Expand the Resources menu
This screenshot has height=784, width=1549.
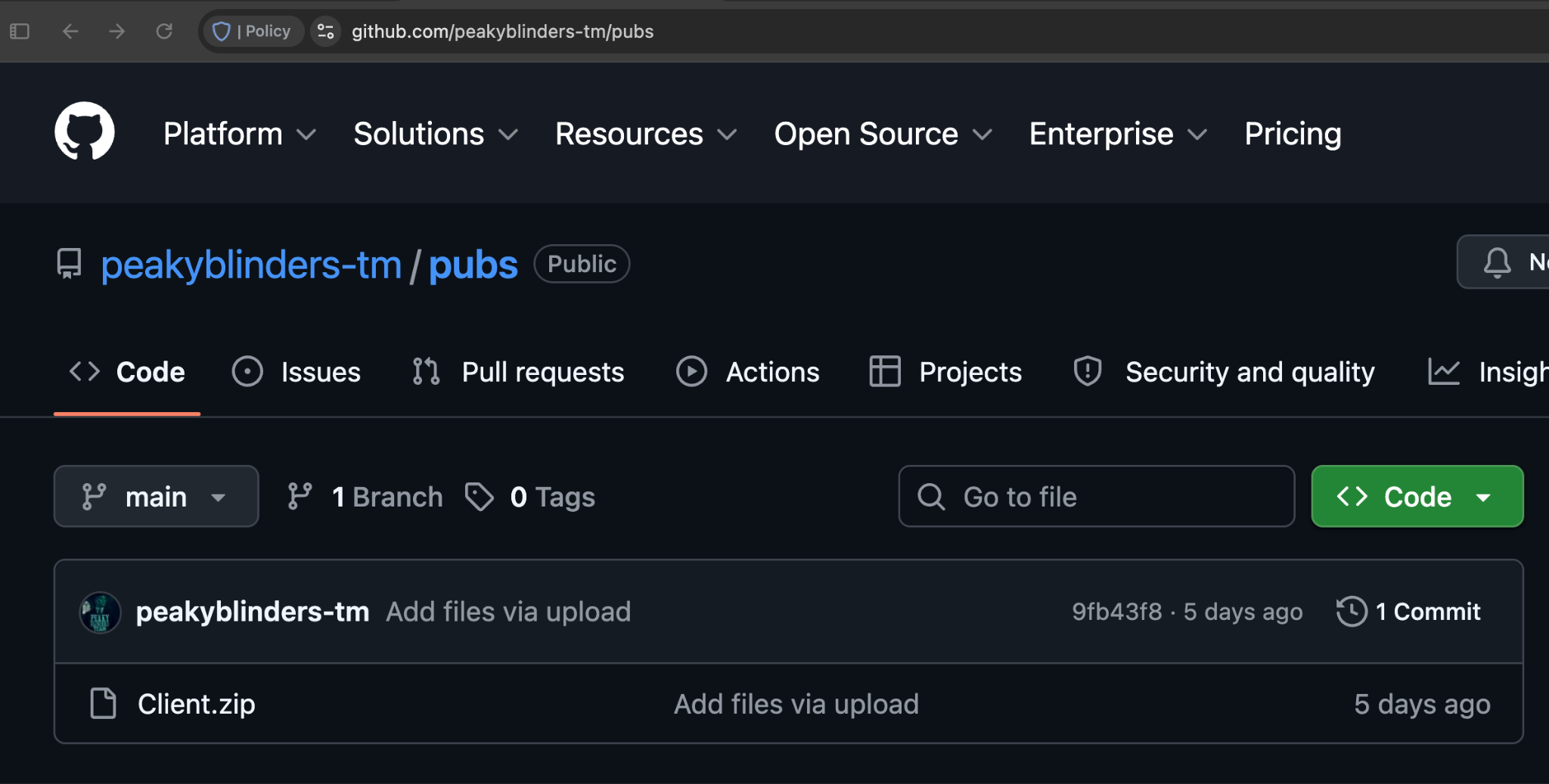tap(646, 134)
